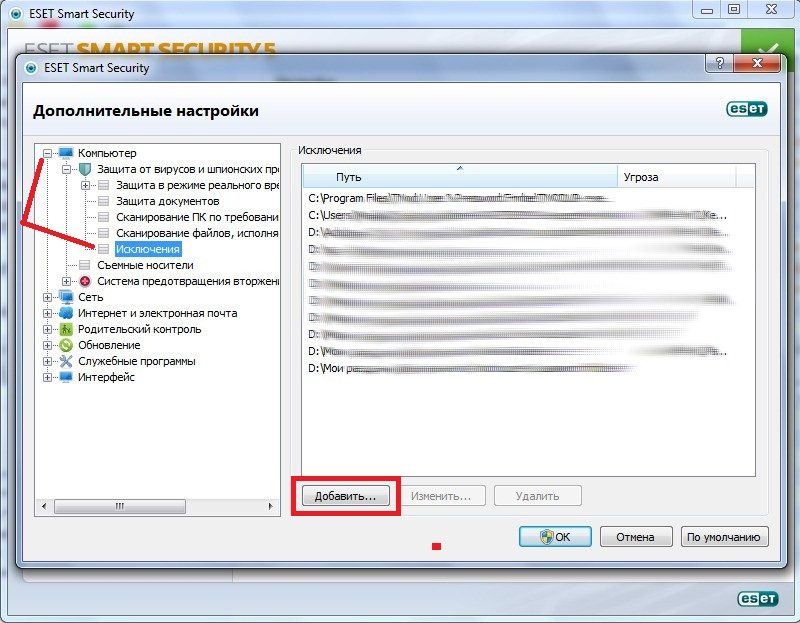Expand the Обновление tree node
Image resolution: width=800 pixels, height=623 pixels.
(47, 345)
